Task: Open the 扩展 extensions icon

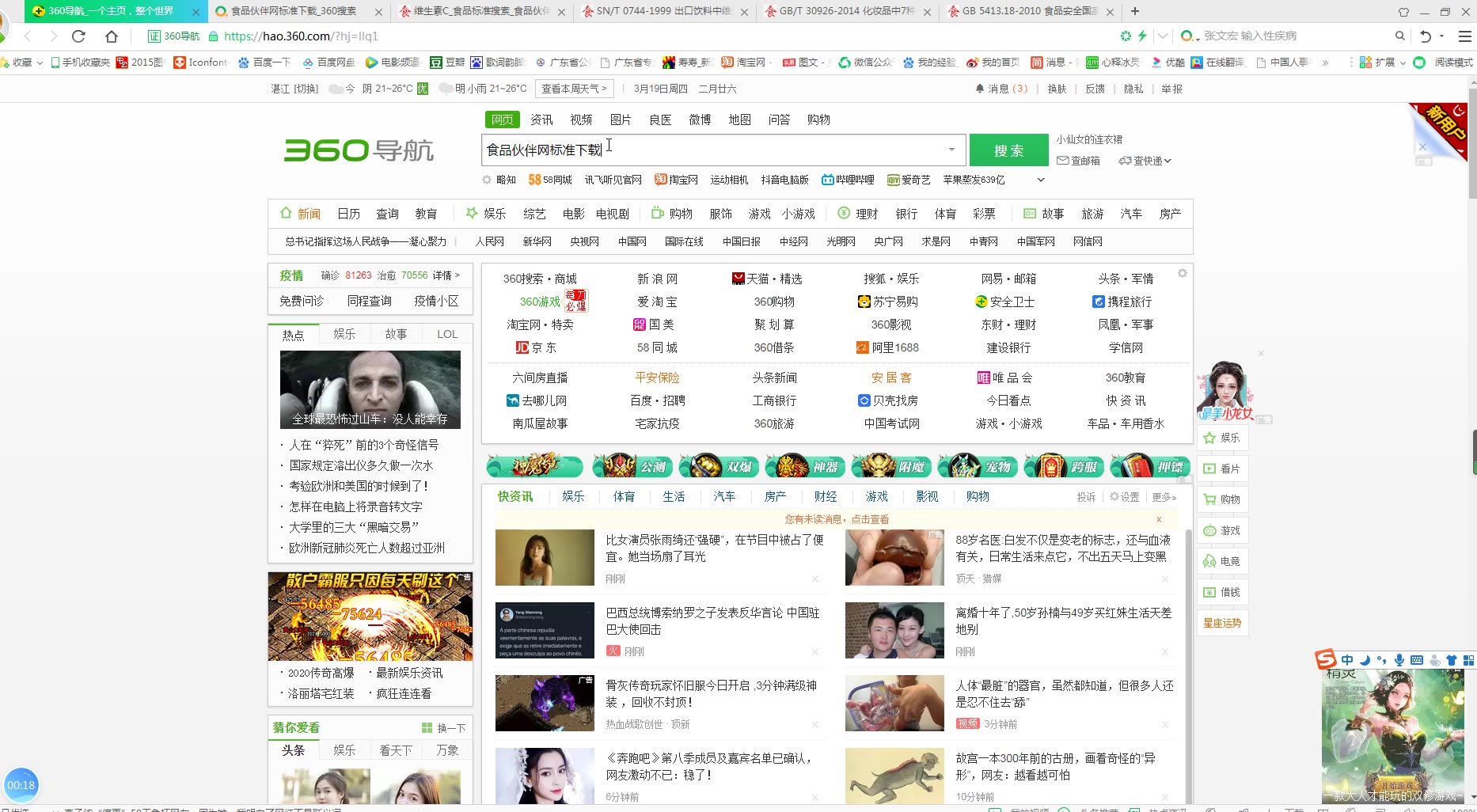Action: click(x=1365, y=62)
